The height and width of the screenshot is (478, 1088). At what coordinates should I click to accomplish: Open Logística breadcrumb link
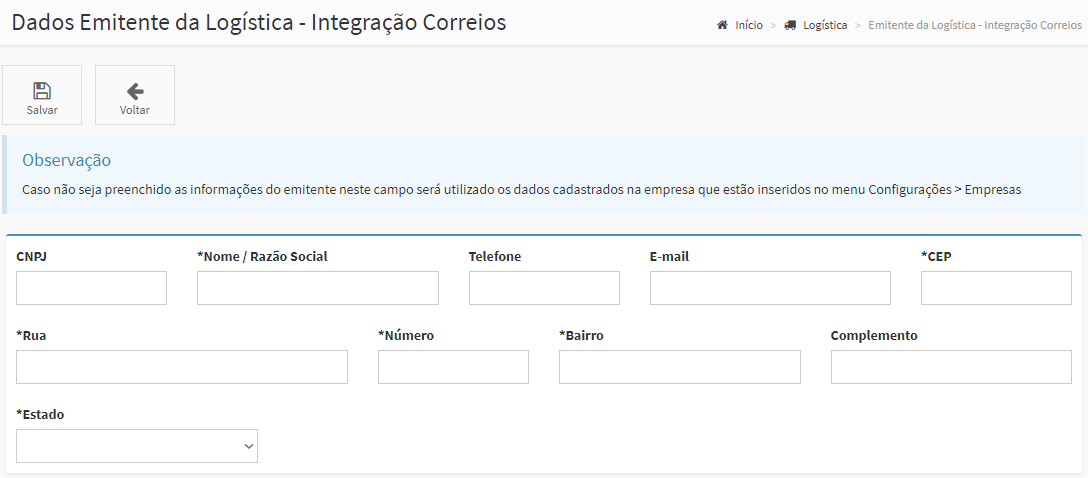click(825, 25)
